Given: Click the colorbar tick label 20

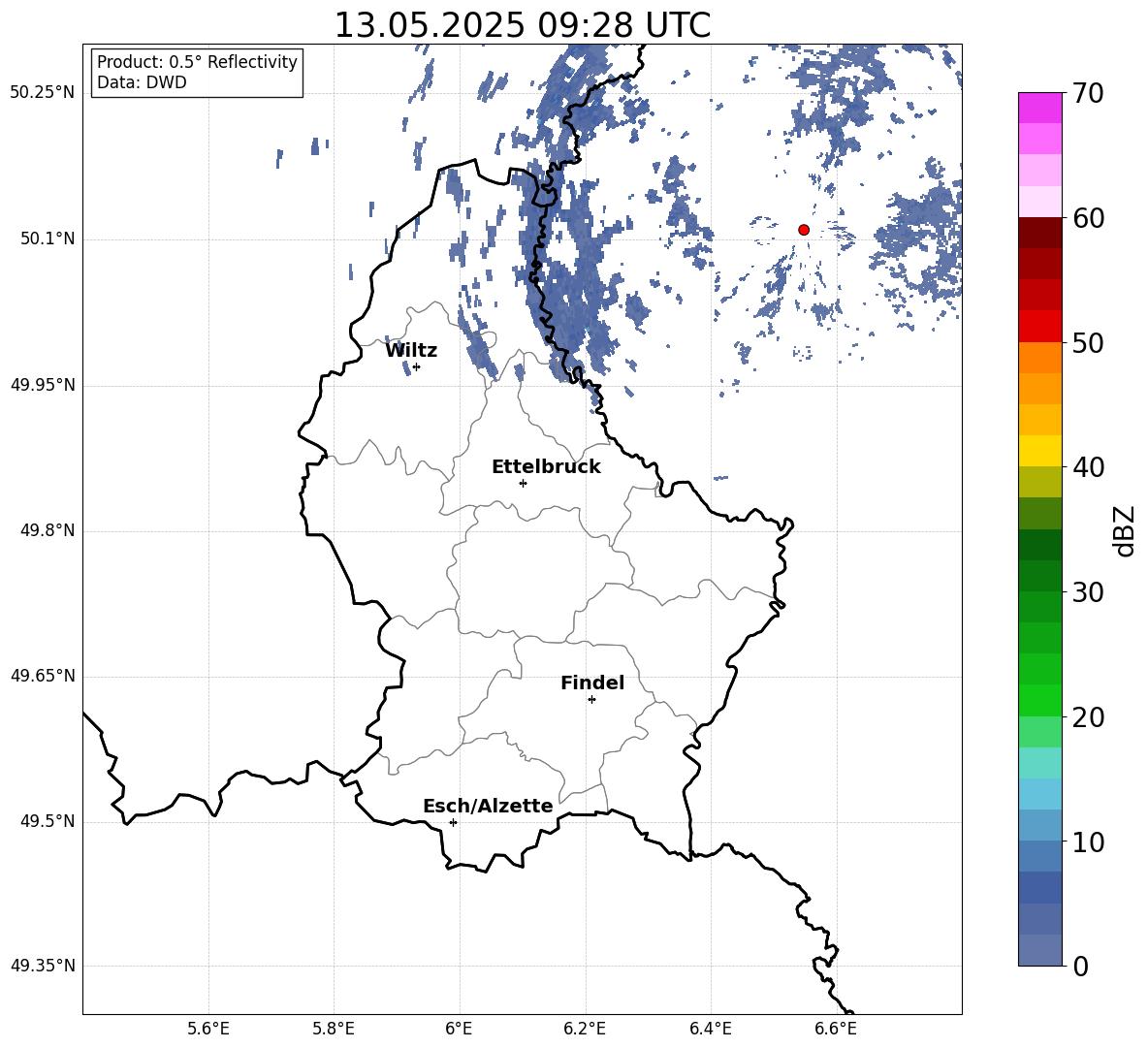Looking at the screenshot, I should 1088,717.
